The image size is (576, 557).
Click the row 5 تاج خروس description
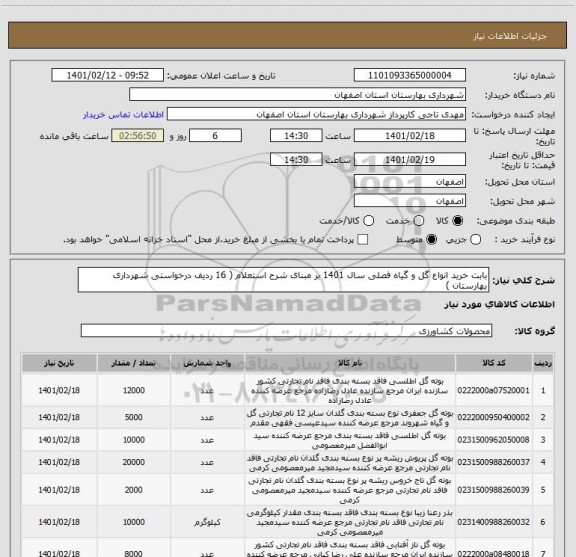(x=350, y=490)
